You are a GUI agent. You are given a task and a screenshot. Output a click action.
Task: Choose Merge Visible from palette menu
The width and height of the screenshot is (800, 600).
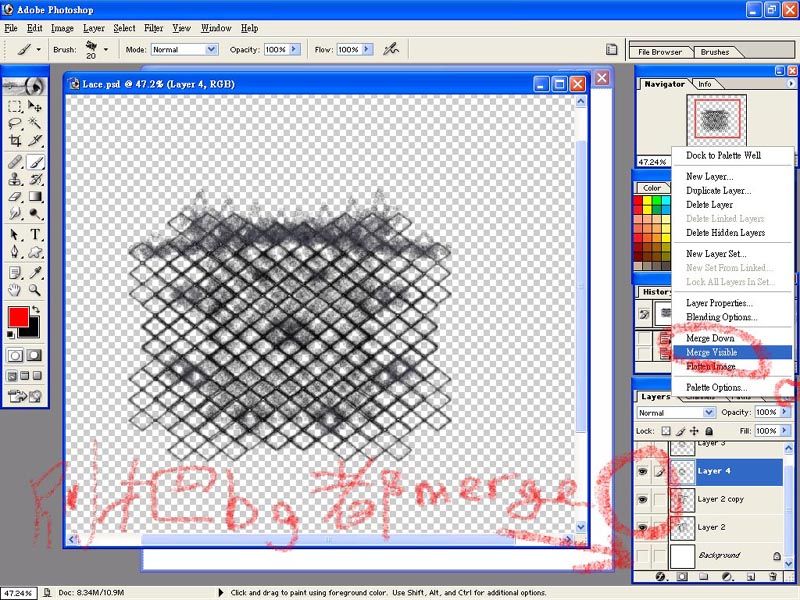coord(732,353)
